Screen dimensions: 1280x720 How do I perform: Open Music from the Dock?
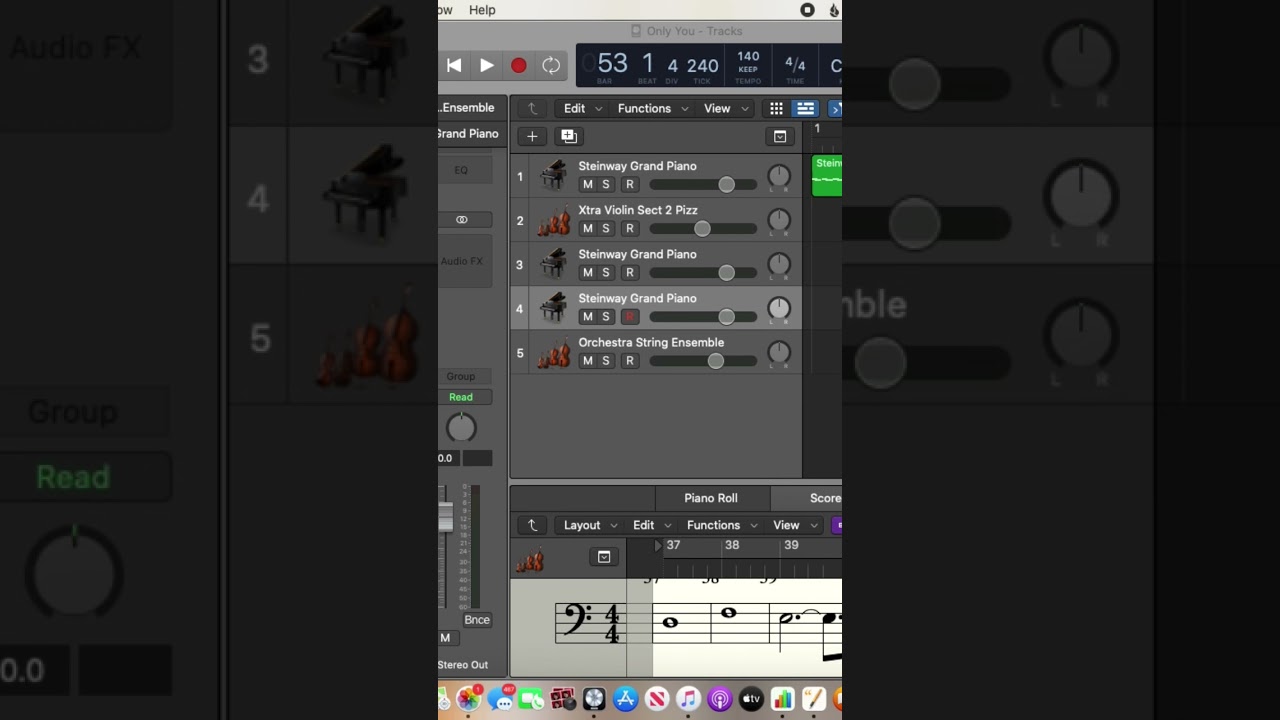pos(688,699)
